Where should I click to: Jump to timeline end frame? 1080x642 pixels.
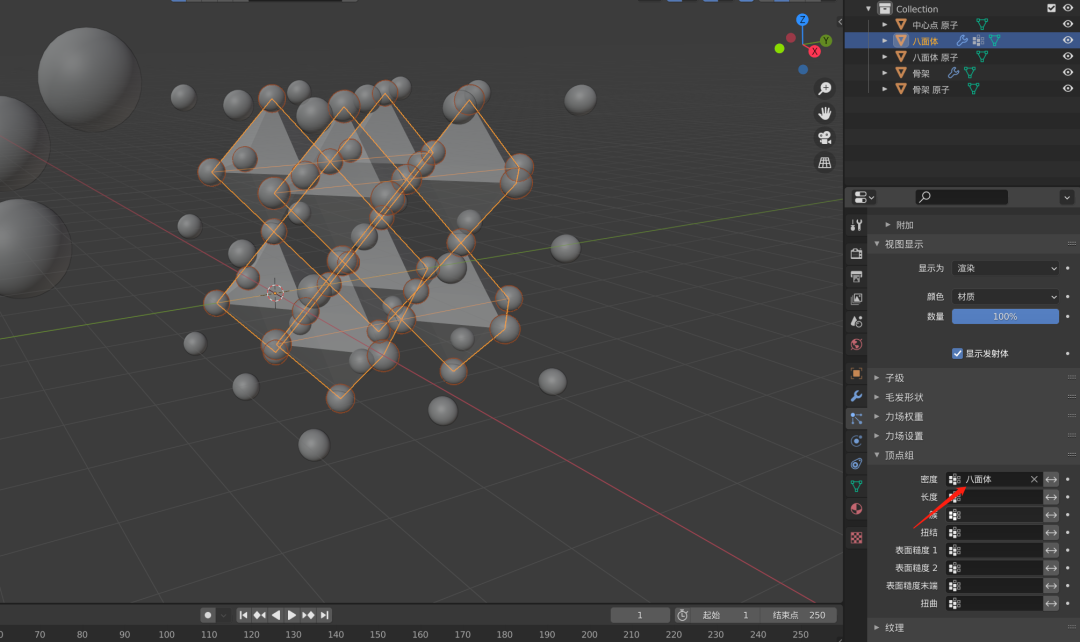[x=324, y=615]
